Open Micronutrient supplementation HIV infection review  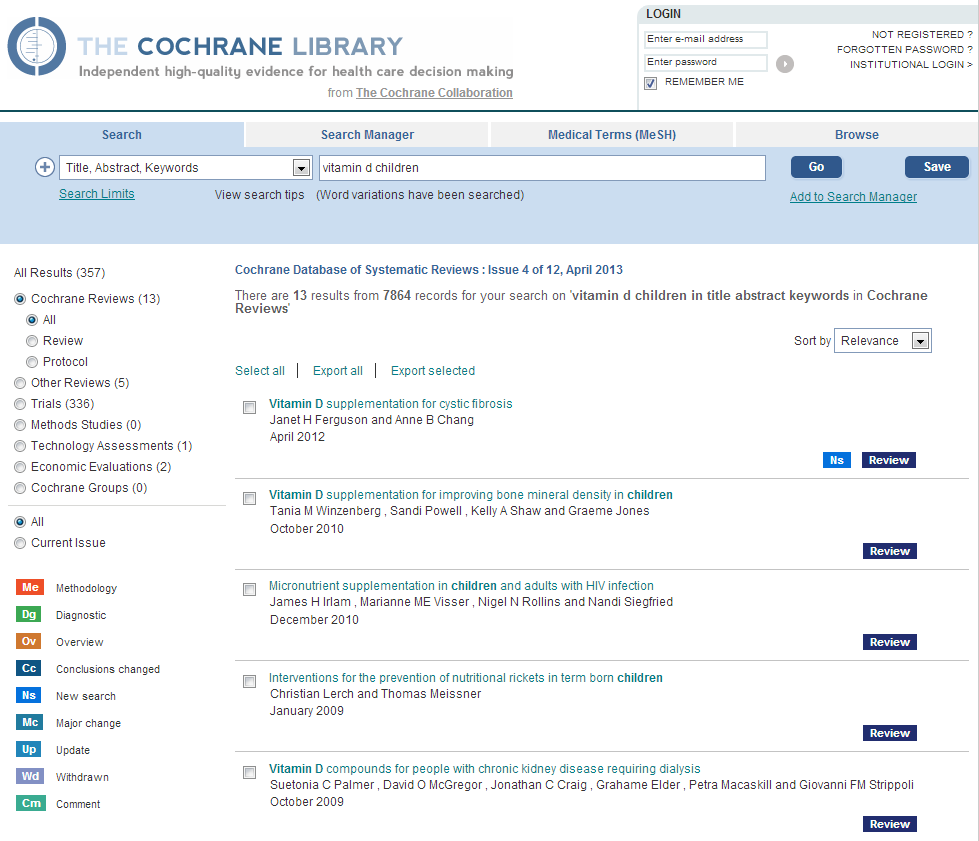point(461,586)
